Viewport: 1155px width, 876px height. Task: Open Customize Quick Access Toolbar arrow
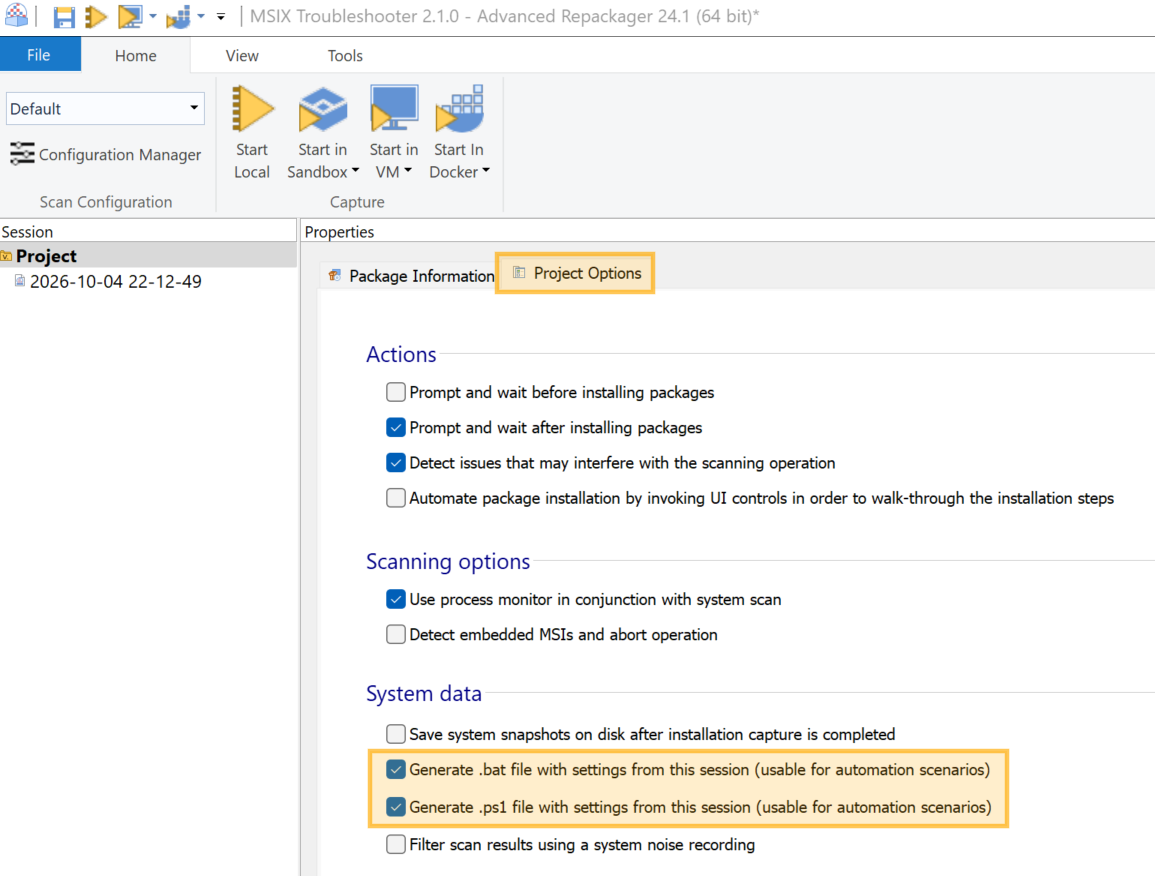(x=221, y=15)
